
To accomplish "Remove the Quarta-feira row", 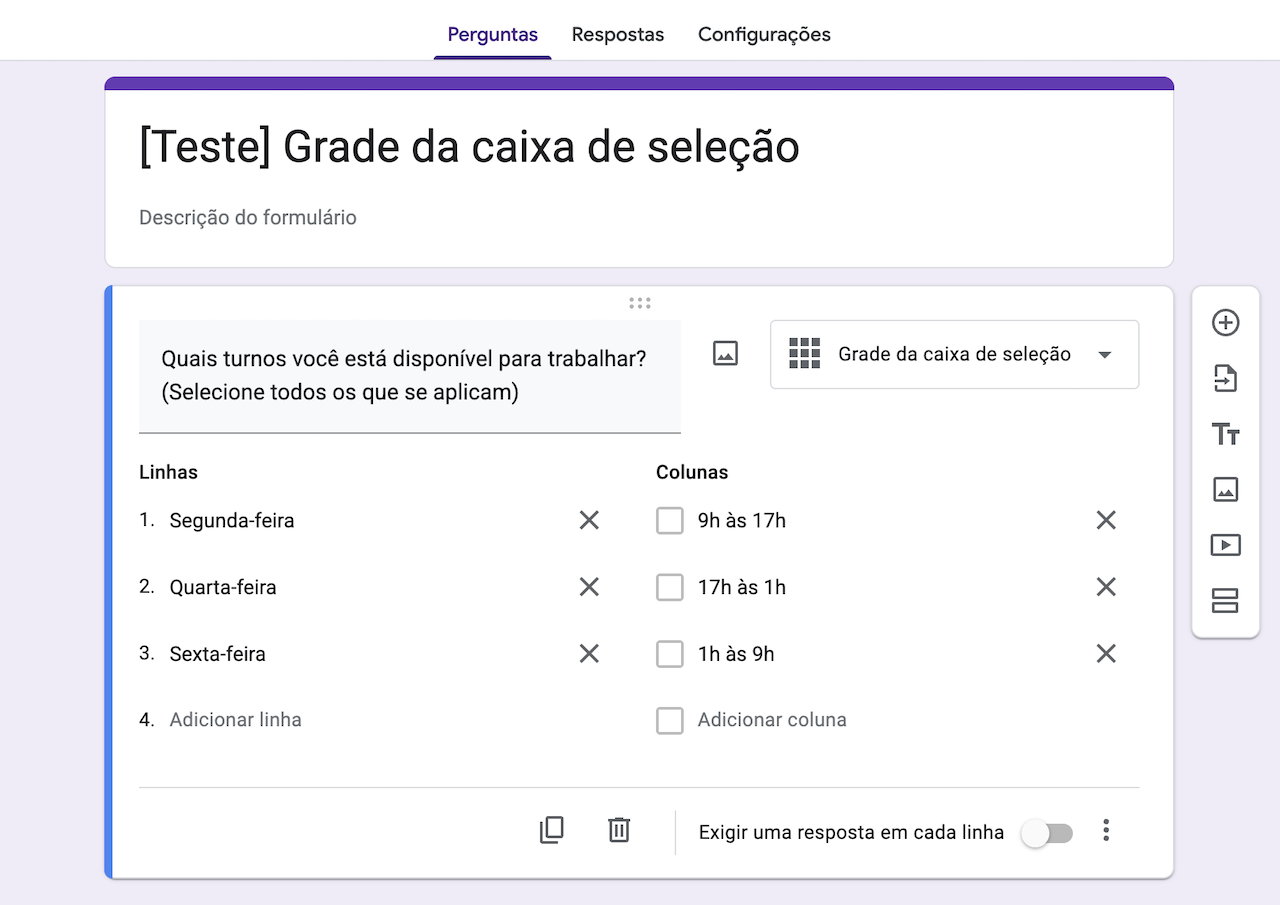I will (x=589, y=587).
